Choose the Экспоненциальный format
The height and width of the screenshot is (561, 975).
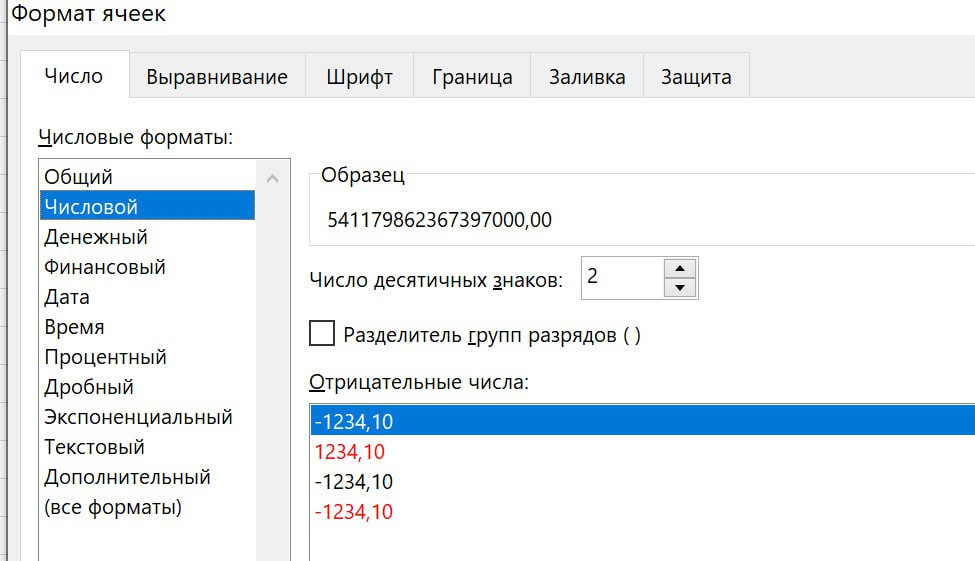coord(138,417)
